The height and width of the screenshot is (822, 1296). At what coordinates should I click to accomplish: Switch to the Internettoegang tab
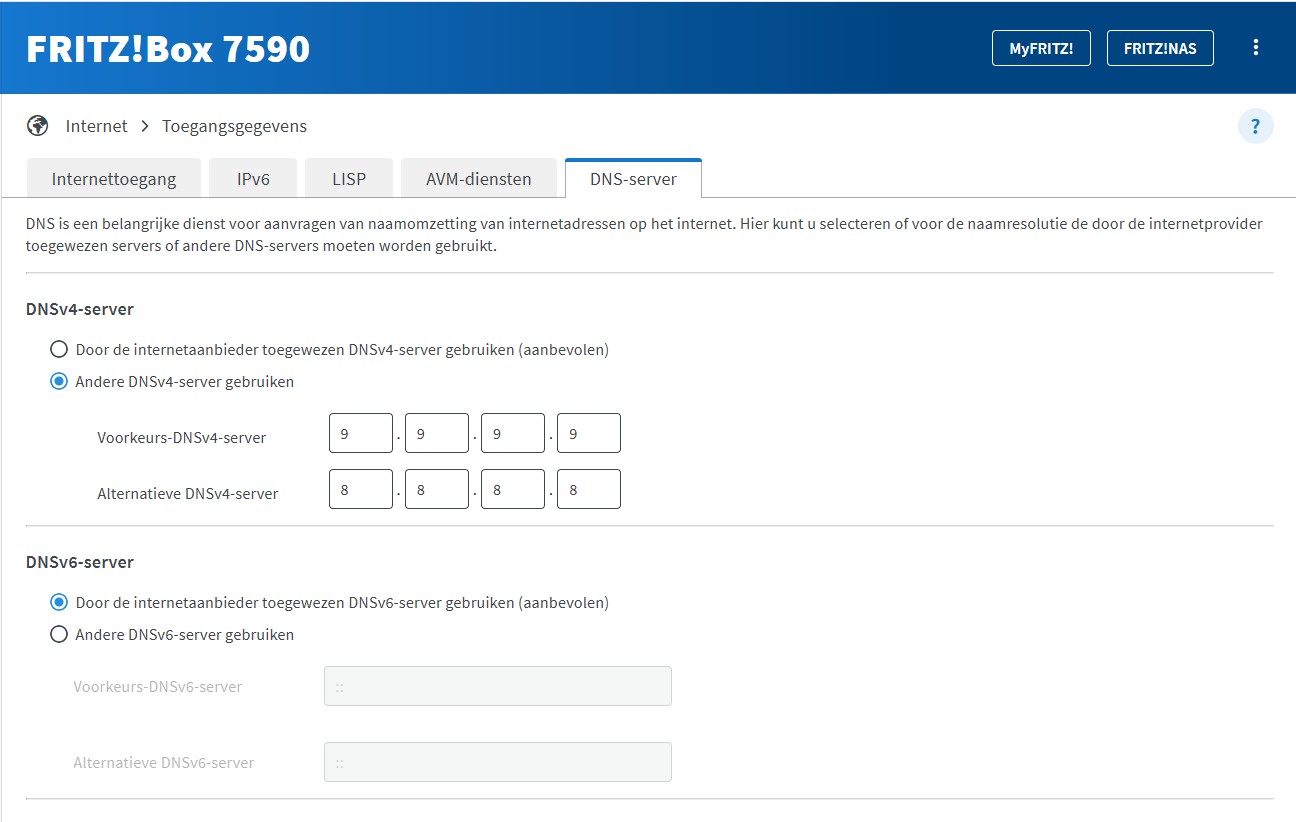[x=114, y=180]
